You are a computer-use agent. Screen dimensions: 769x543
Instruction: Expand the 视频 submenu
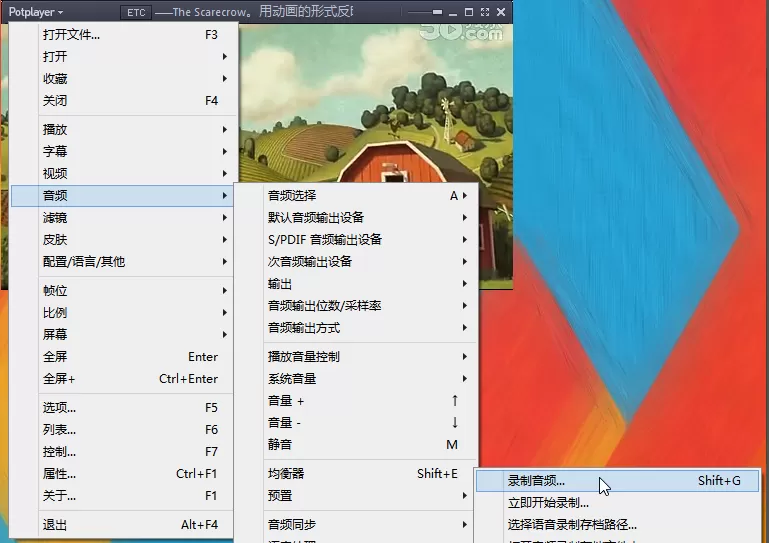pyautogui.click(x=123, y=174)
